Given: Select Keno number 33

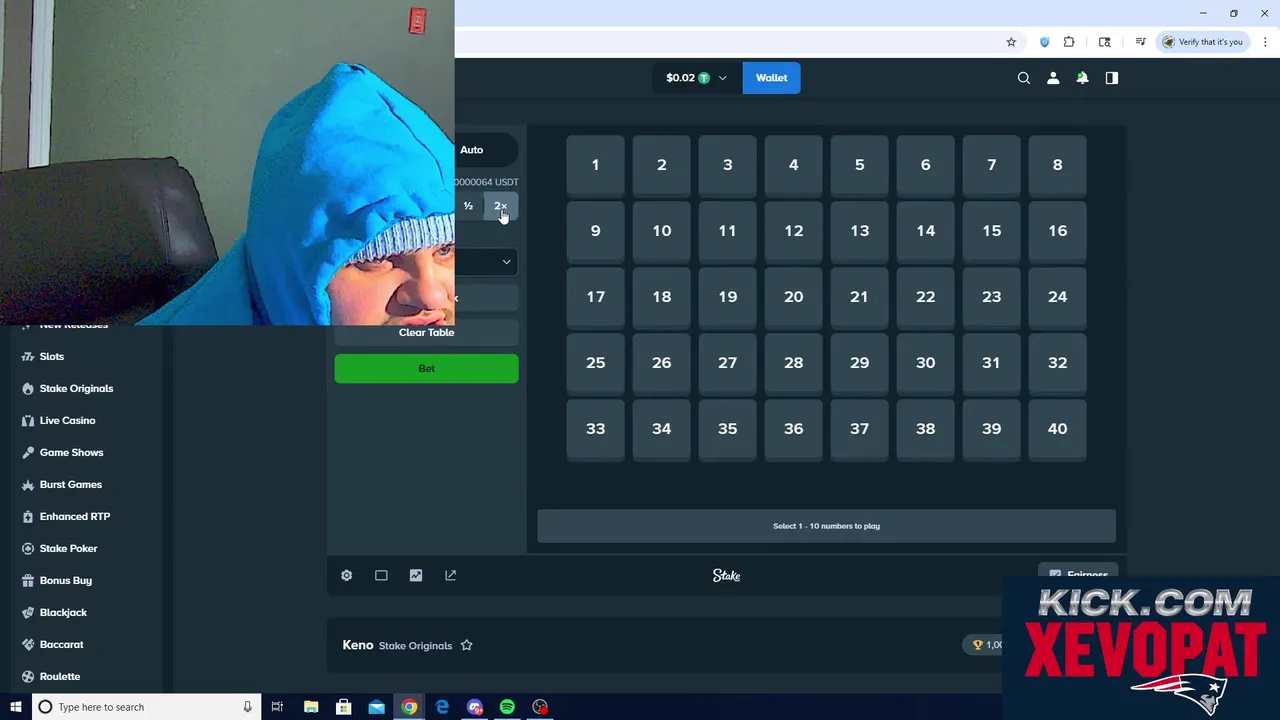Looking at the screenshot, I should click(x=595, y=429).
